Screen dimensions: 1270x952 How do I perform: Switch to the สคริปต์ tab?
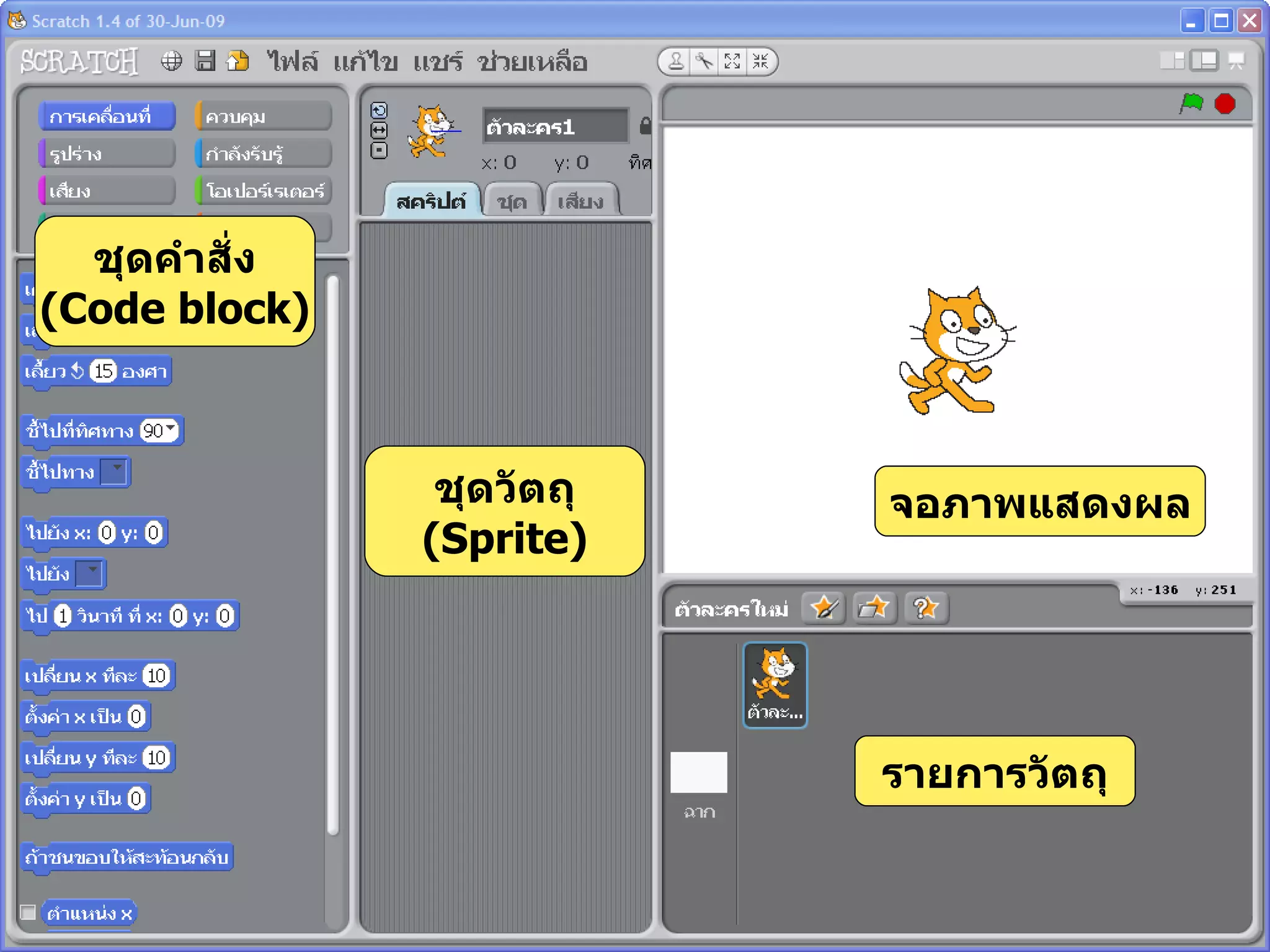pyautogui.click(x=432, y=201)
